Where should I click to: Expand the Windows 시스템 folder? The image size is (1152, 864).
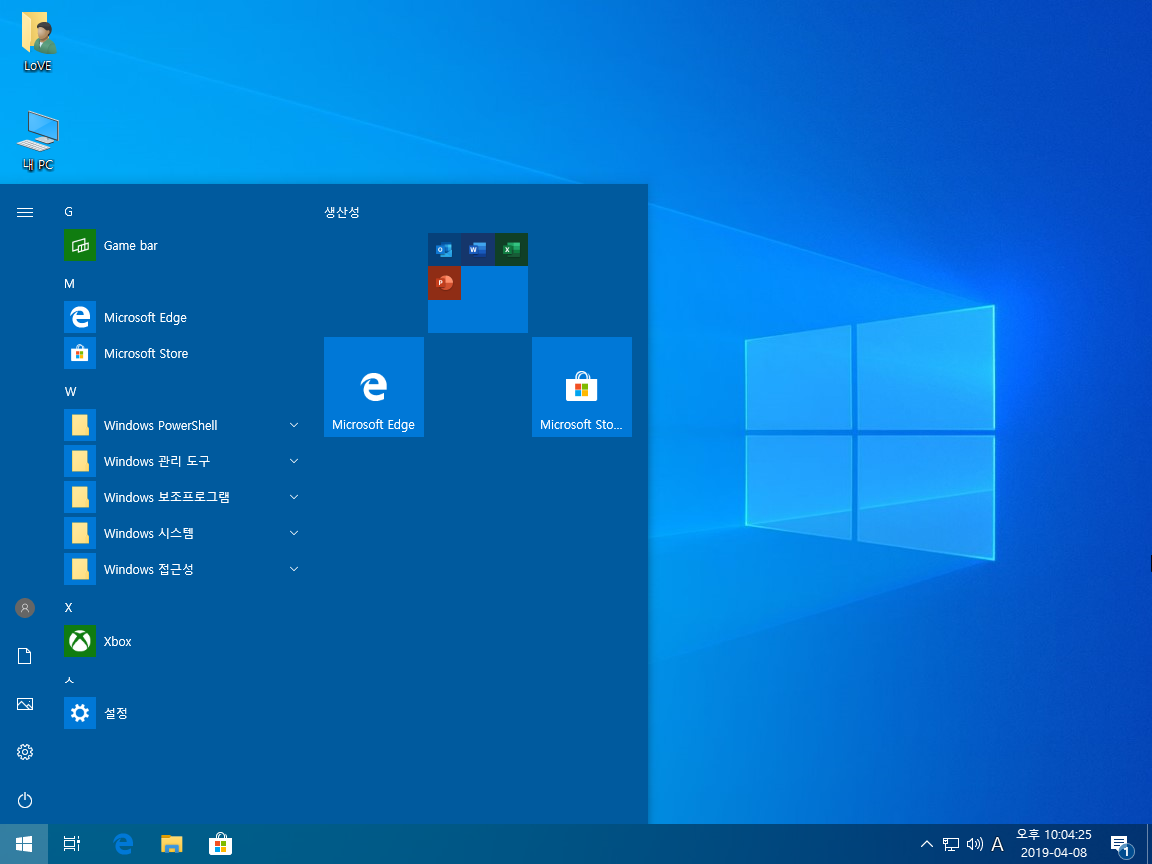click(182, 533)
